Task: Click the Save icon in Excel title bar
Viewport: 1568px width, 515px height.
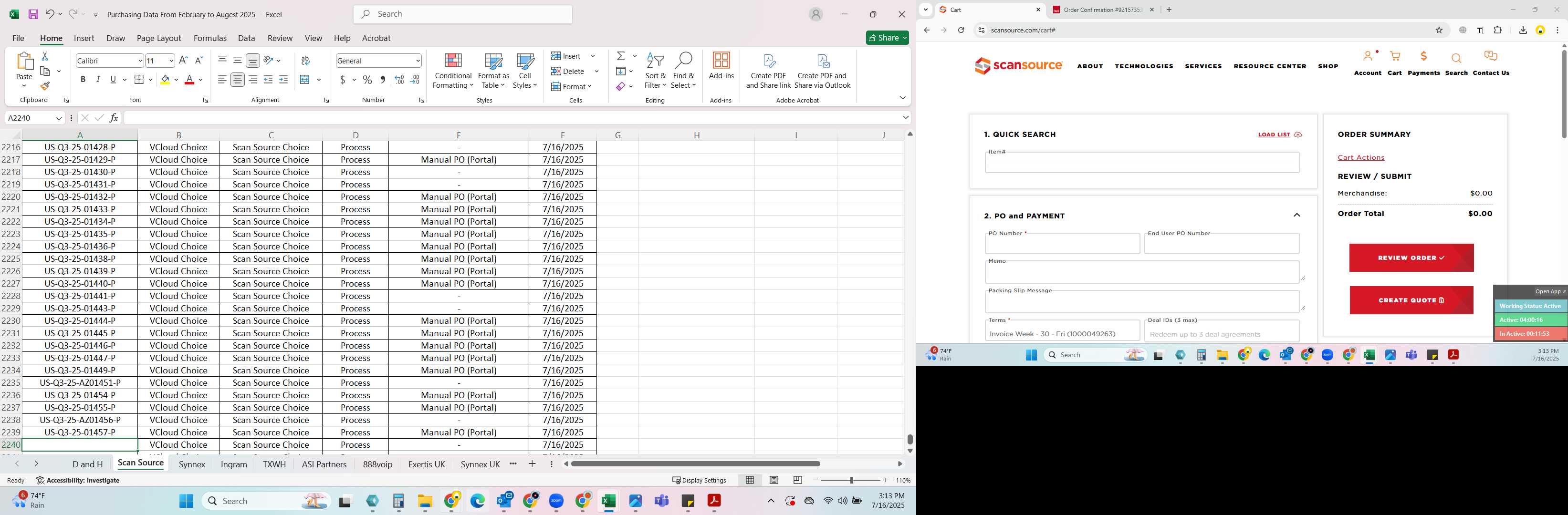Action: click(33, 14)
